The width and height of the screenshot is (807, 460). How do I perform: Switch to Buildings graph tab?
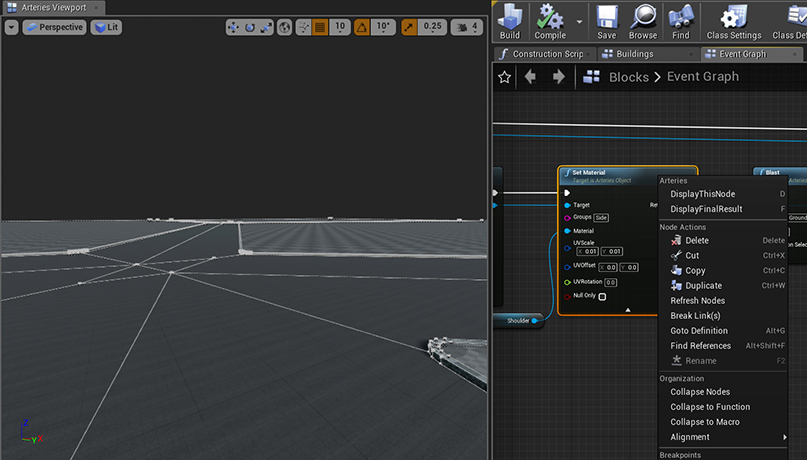pos(650,54)
